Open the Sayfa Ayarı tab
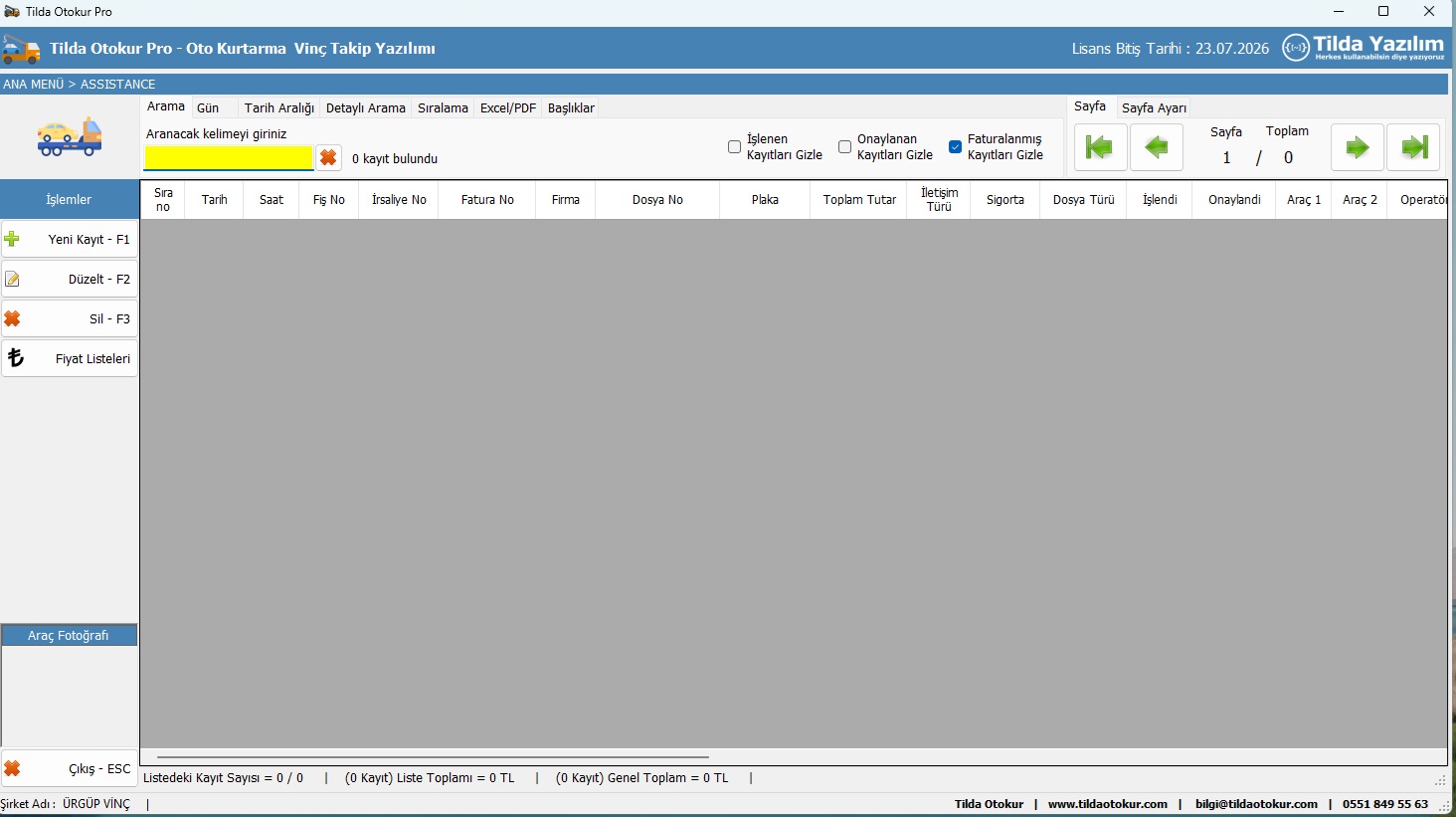The image size is (1456, 817). point(1154,108)
